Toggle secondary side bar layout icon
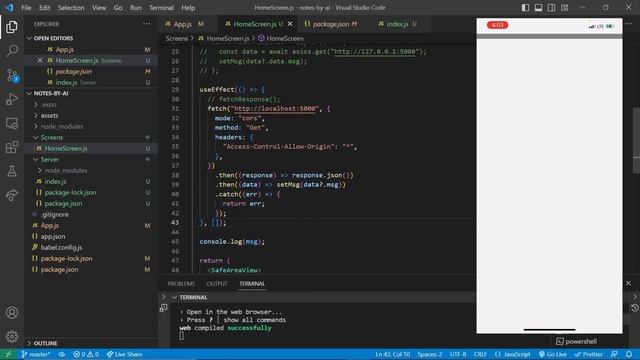The image size is (640, 360). click(551, 7)
